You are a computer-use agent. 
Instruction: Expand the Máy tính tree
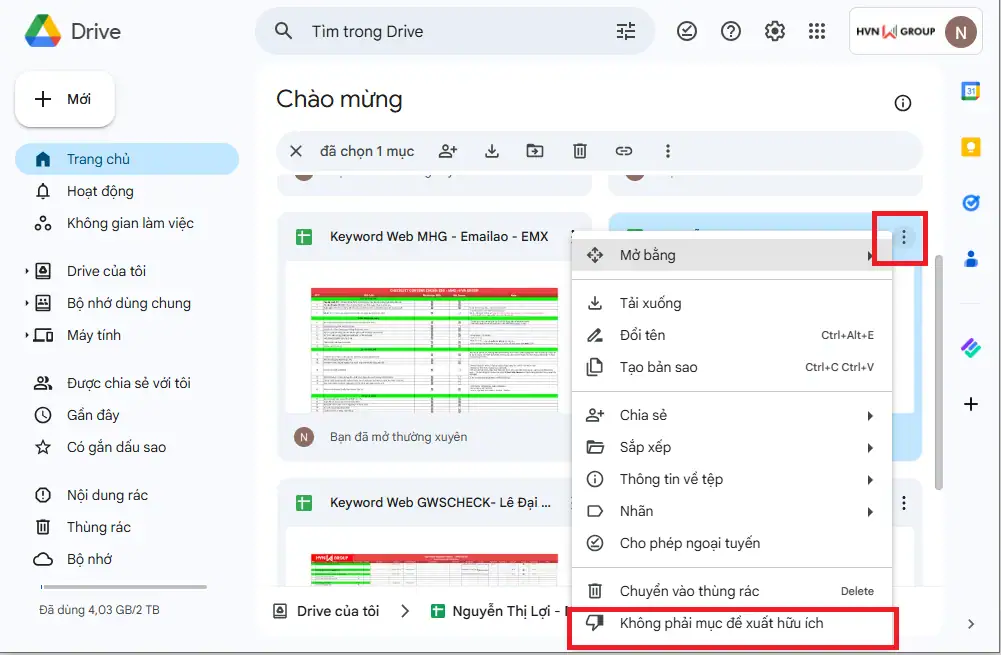[x=27, y=335]
